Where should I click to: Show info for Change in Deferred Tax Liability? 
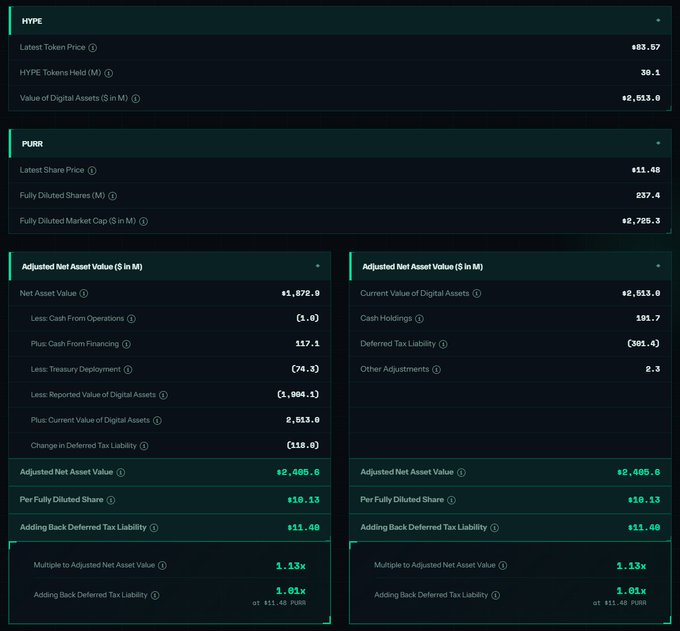click(144, 446)
